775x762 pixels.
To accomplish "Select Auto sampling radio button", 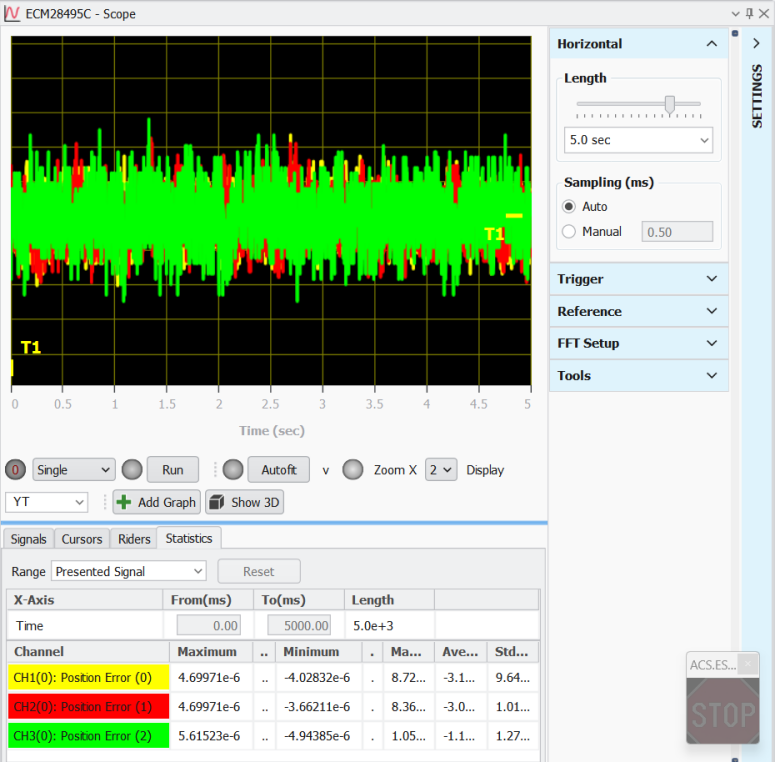I will point(570,207).
